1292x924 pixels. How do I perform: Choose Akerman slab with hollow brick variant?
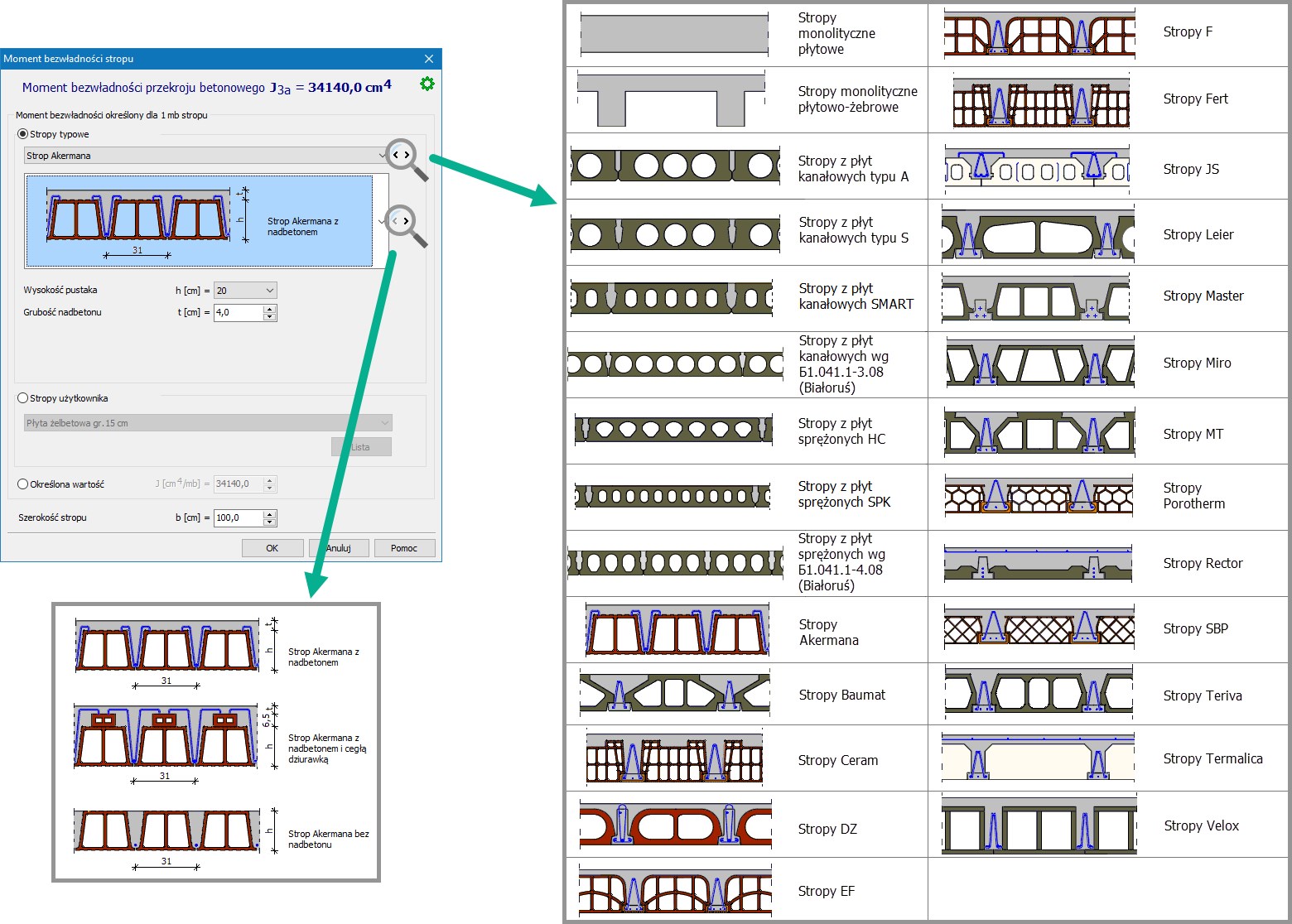pyautogui.click(x=166, y=736)
